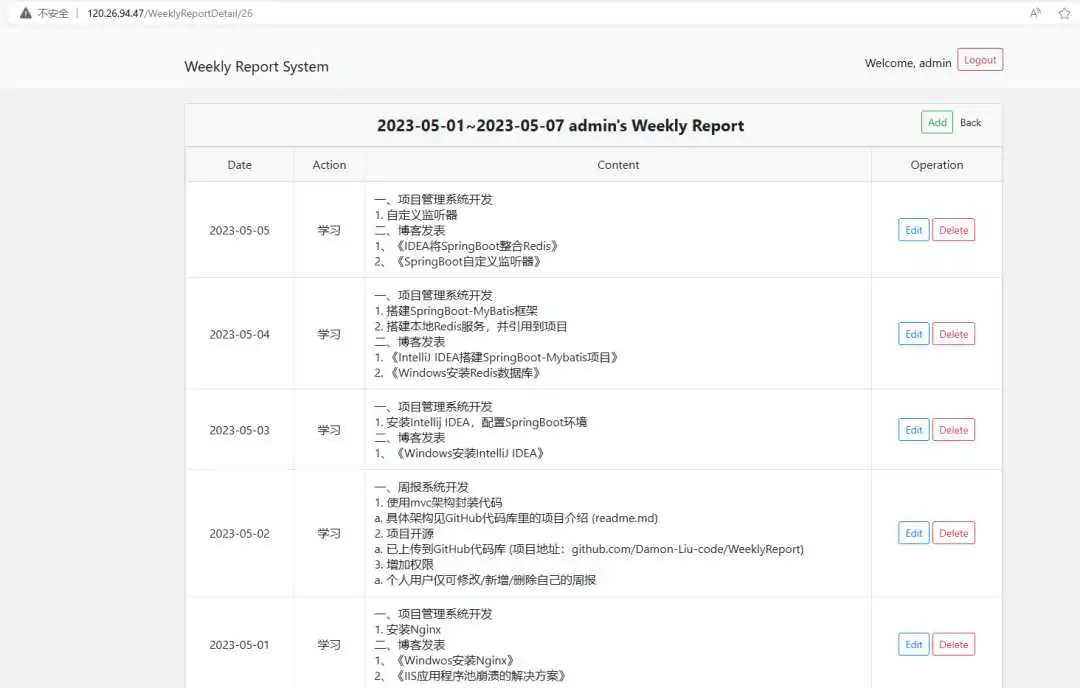Edit the 2023-05-04 report entry
This screenshot has height=688, width=1080.
point(913,334)
